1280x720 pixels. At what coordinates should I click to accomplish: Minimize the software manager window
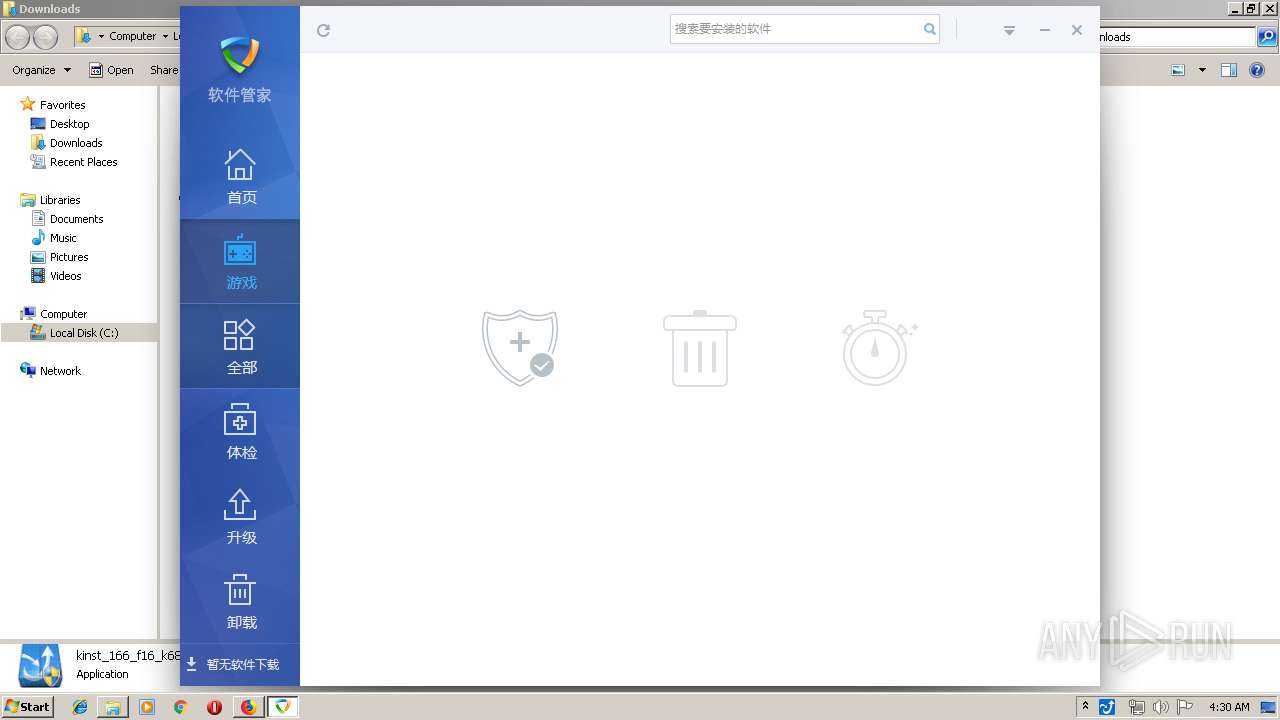pyautogui.click(x=1044, y=30)
